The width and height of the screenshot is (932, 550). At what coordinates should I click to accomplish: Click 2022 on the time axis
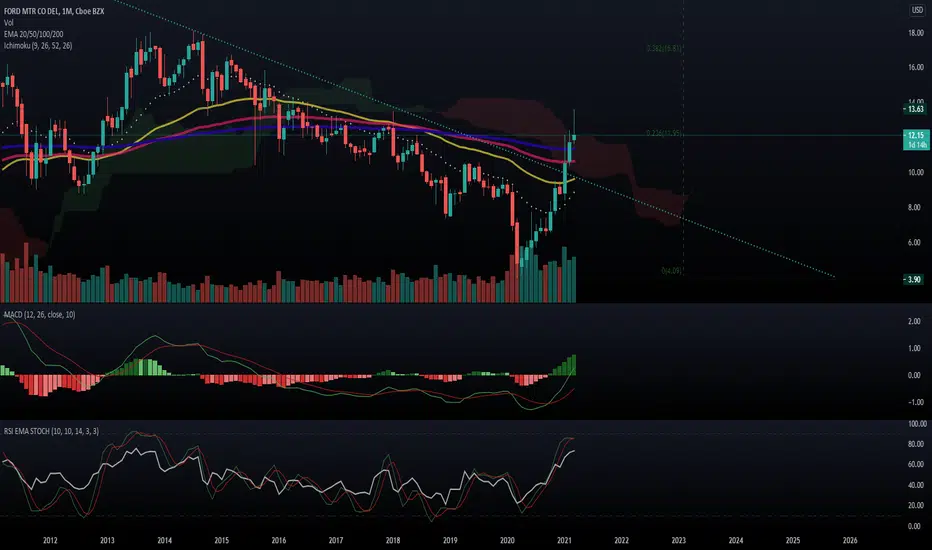click(x=621, y=540)
